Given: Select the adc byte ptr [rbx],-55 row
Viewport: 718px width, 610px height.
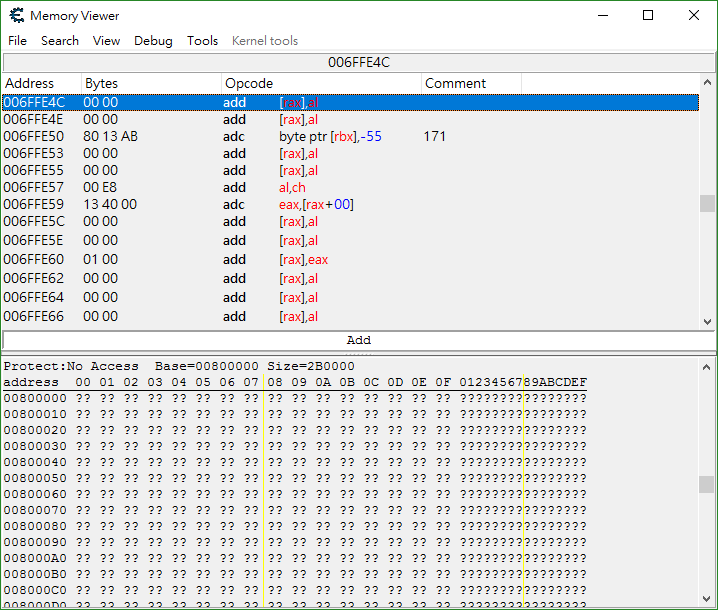Looking at the screenshot, I should coord(350,136).
